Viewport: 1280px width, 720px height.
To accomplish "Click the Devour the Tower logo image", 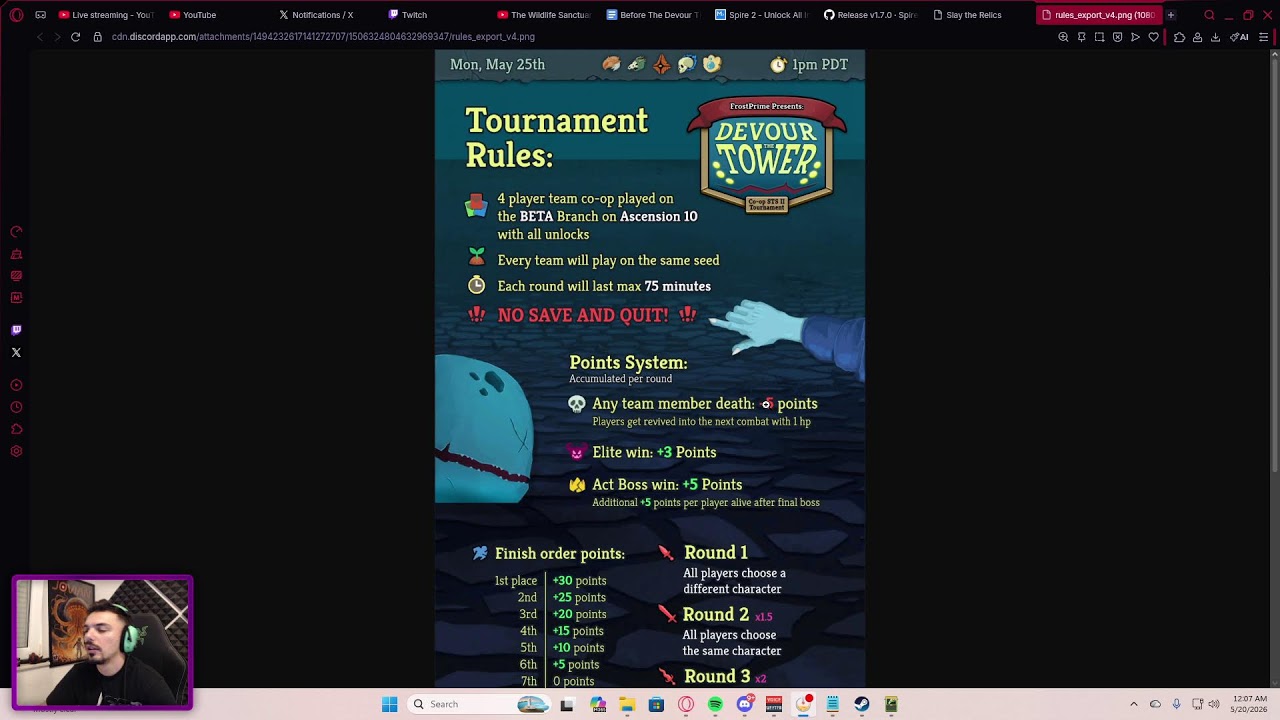I will (x=767, y=153).
